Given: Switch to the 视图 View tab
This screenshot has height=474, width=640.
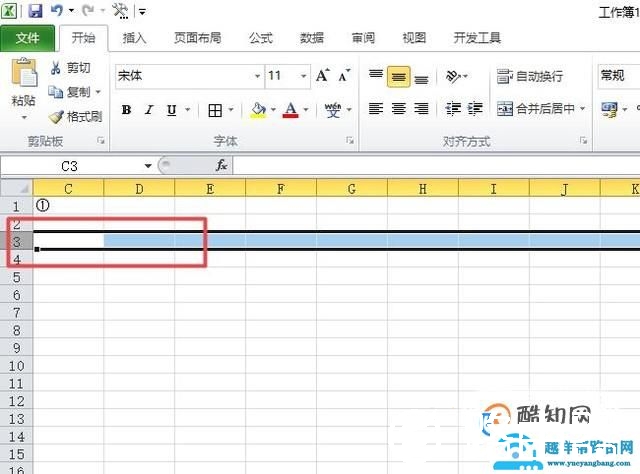Looking at the screenshot, I should [414, 38].
